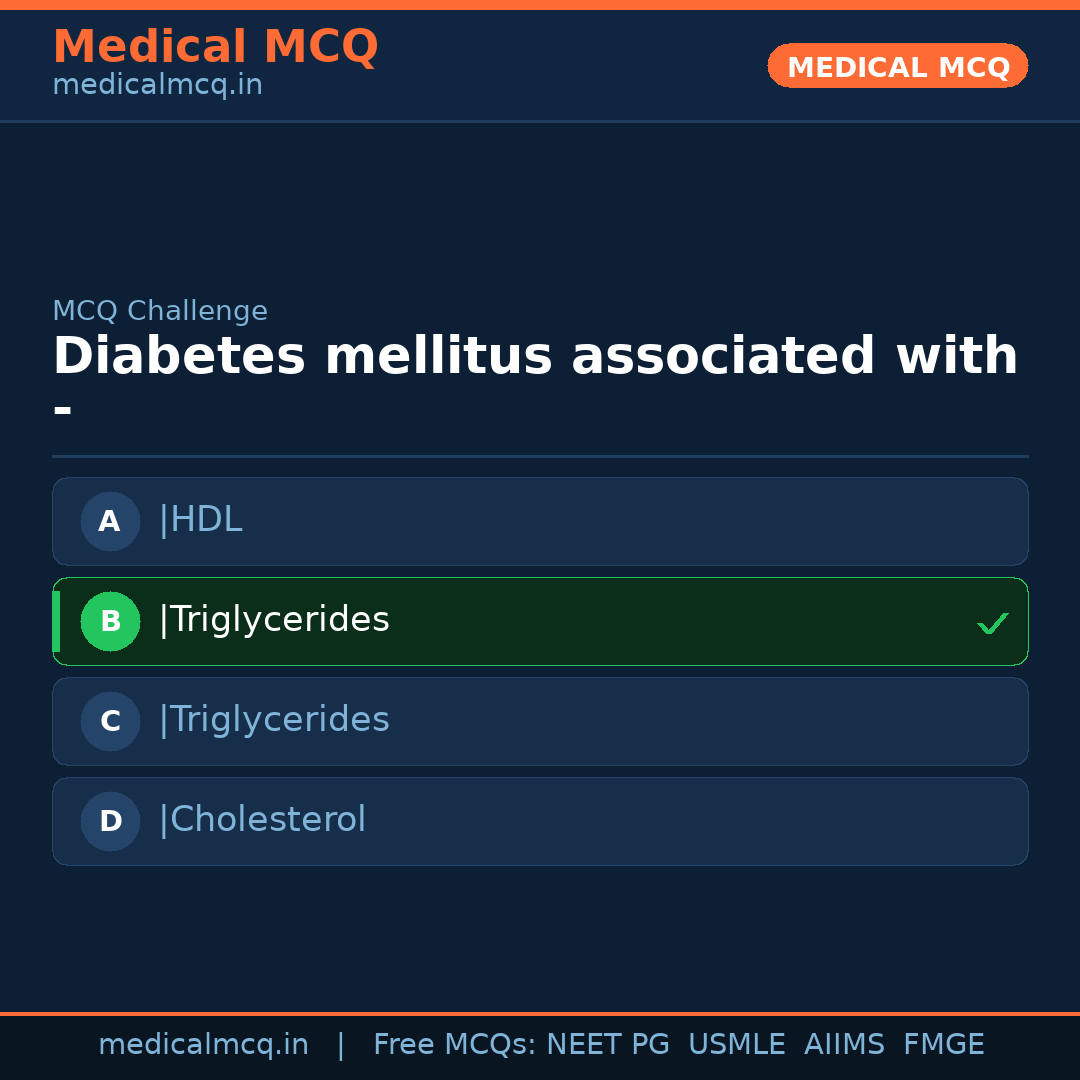The width and height of the screenshot is (1080, 1080).
Task: Click the highlighted option B Triglycerides text
Action: tap(273, 620)
